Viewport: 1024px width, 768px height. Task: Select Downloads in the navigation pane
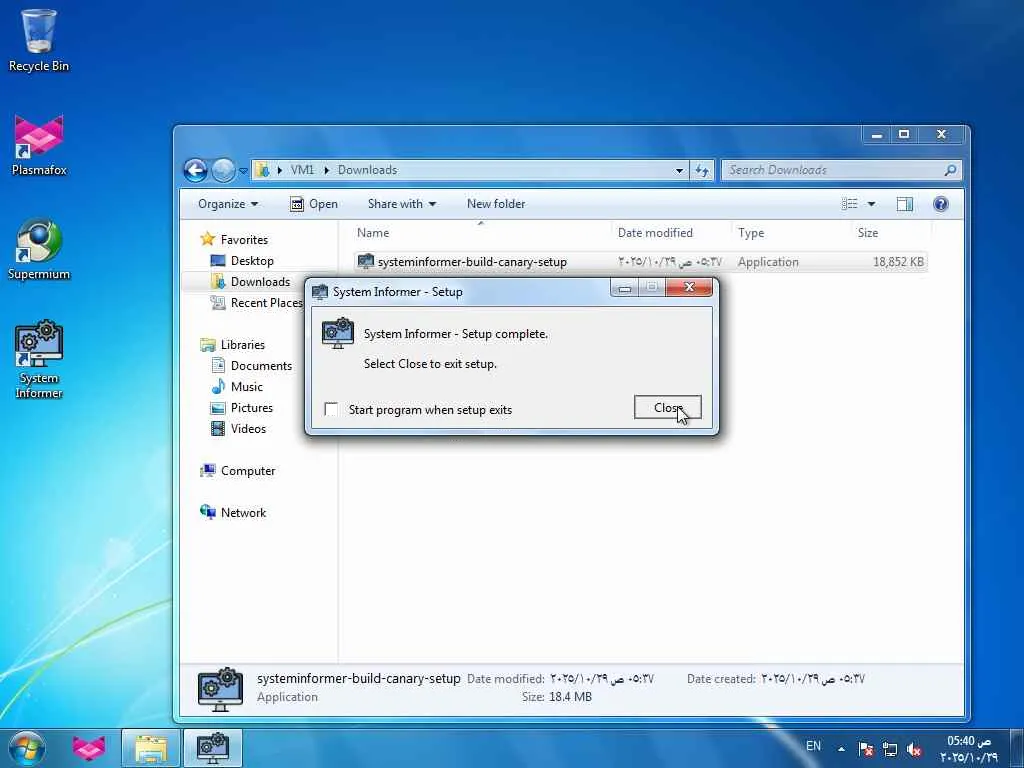[260, 281]
